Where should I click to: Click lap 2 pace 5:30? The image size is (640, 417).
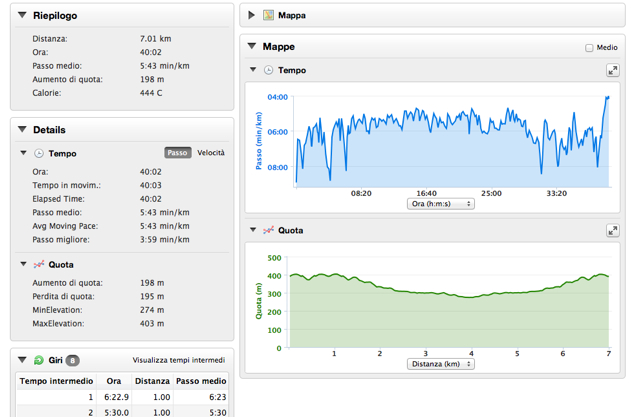[218, 413]
